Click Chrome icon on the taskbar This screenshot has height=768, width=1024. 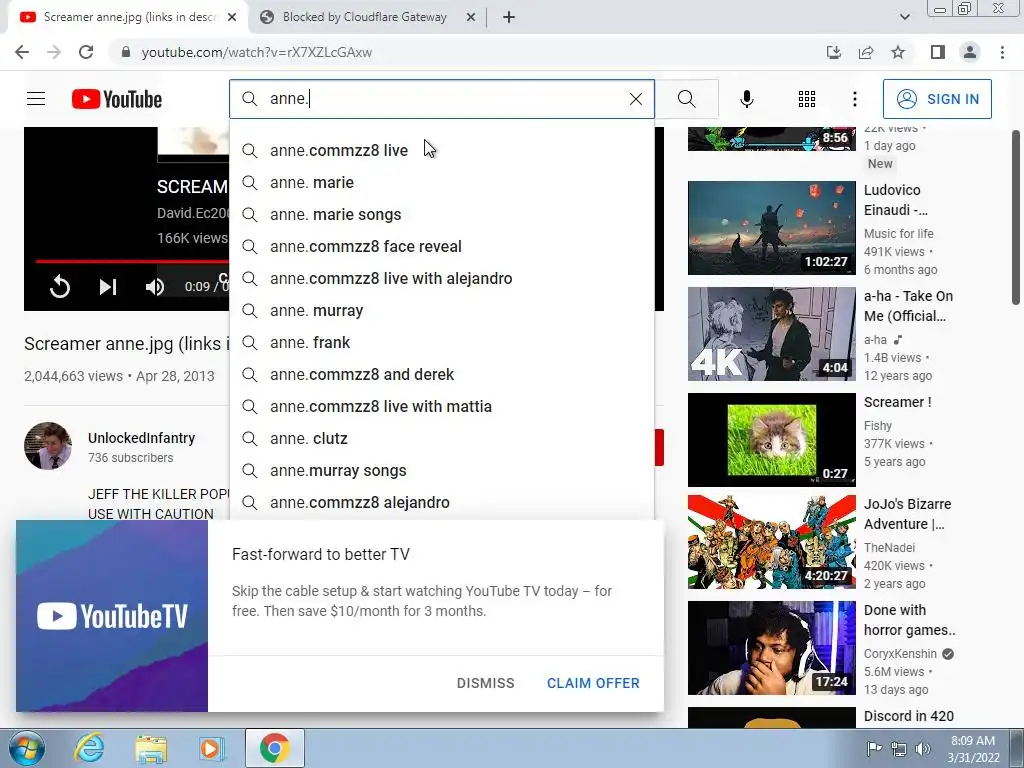(274, 748)
